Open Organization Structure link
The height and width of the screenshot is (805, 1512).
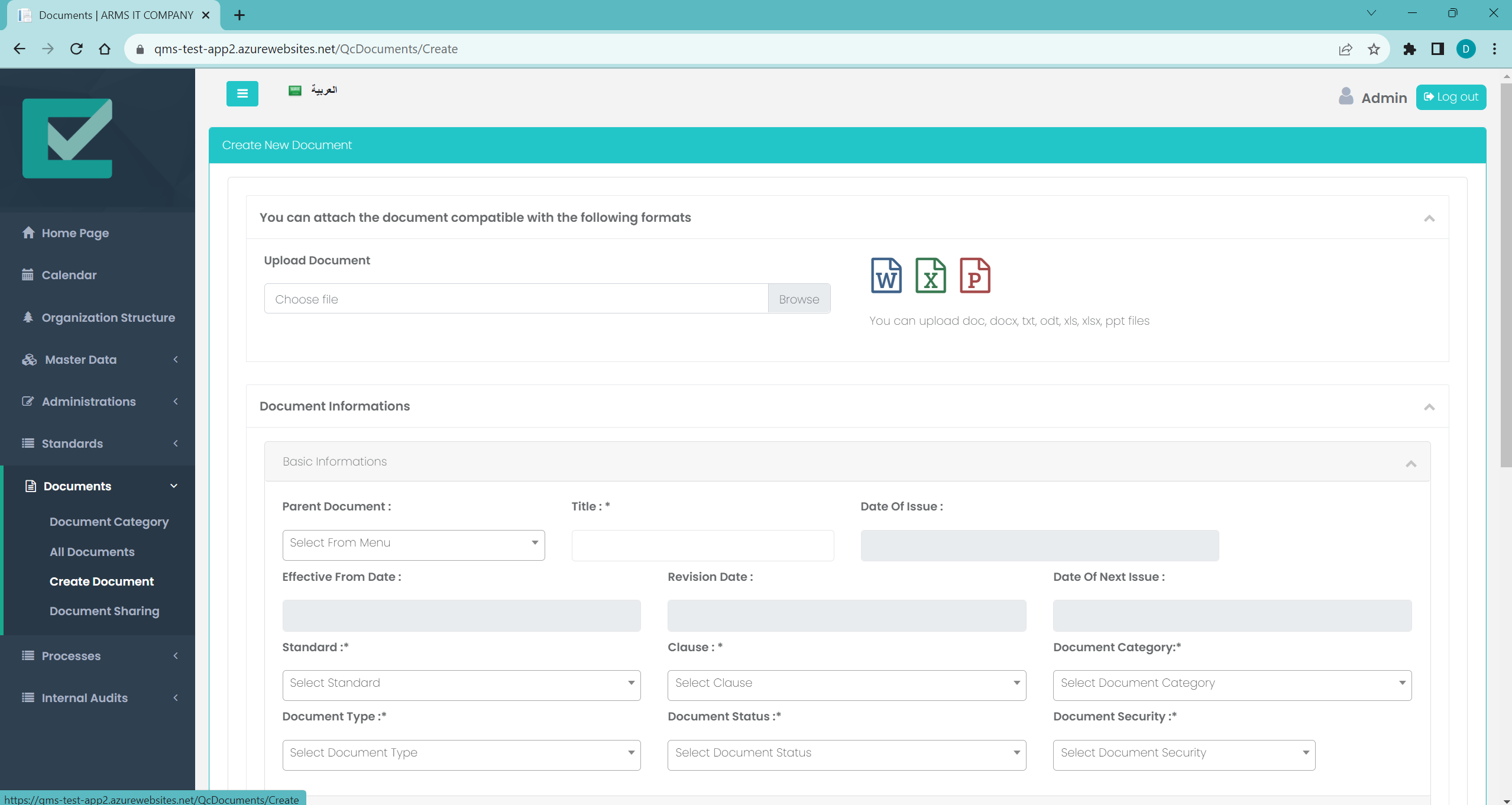pos(108,318)
